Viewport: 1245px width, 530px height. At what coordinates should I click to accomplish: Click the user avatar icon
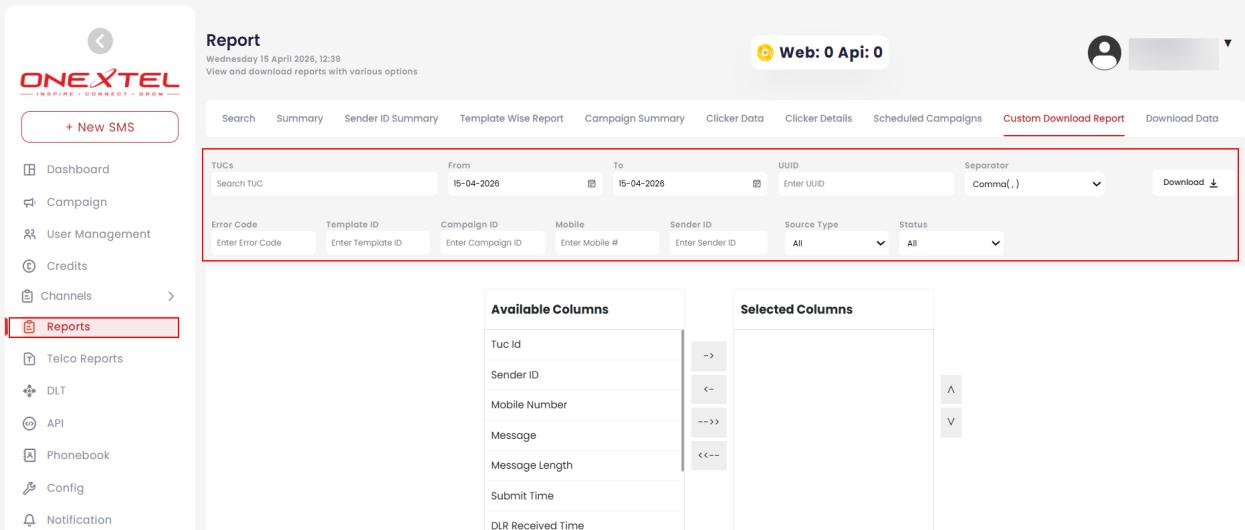[x=1104, y=54]
